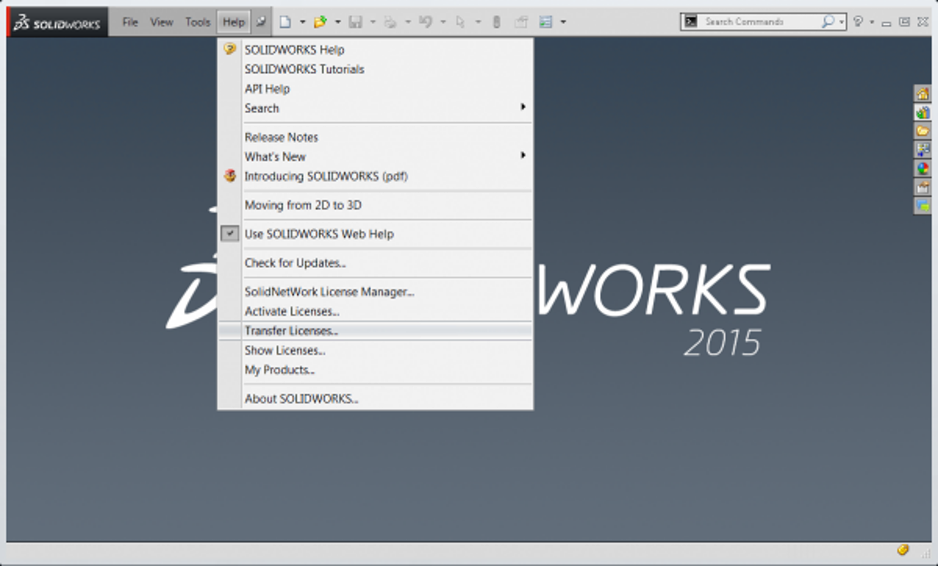
Task: Expand the Save dropdown arrow
Action: pos(372,22)
